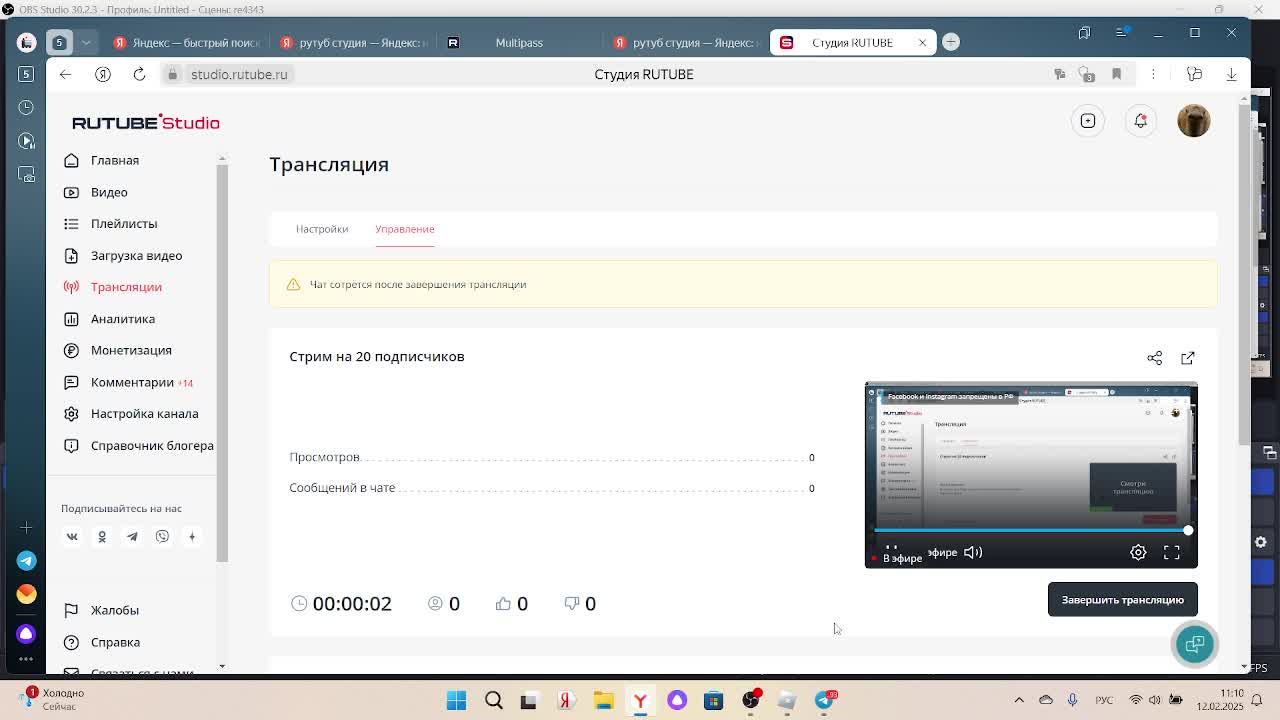This screenshot has width=1280, height=720.
Task: Mute the stream preview volume
Action: [973, 552]
